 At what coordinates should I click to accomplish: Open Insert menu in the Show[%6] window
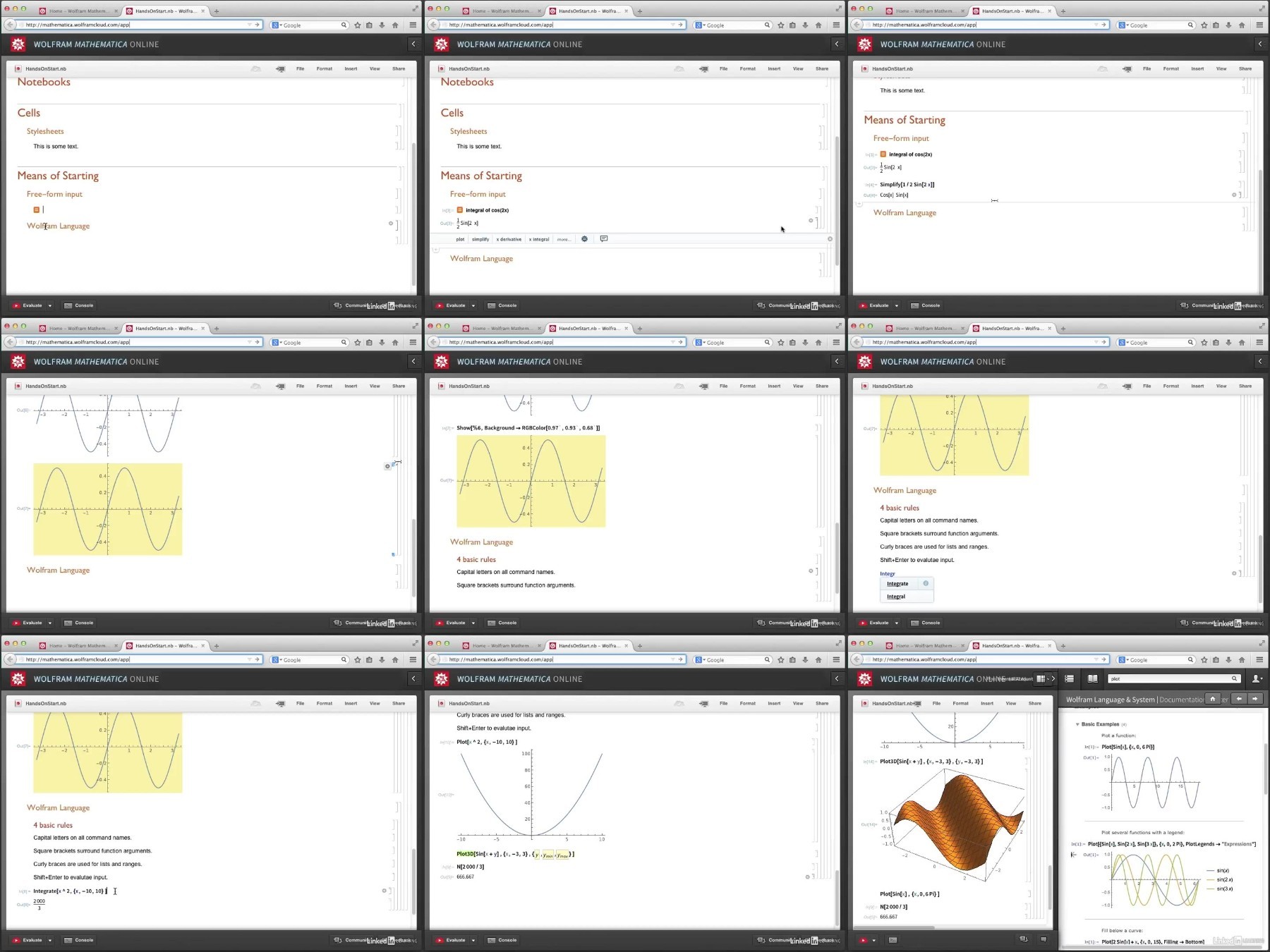click(x=774, y=386)
